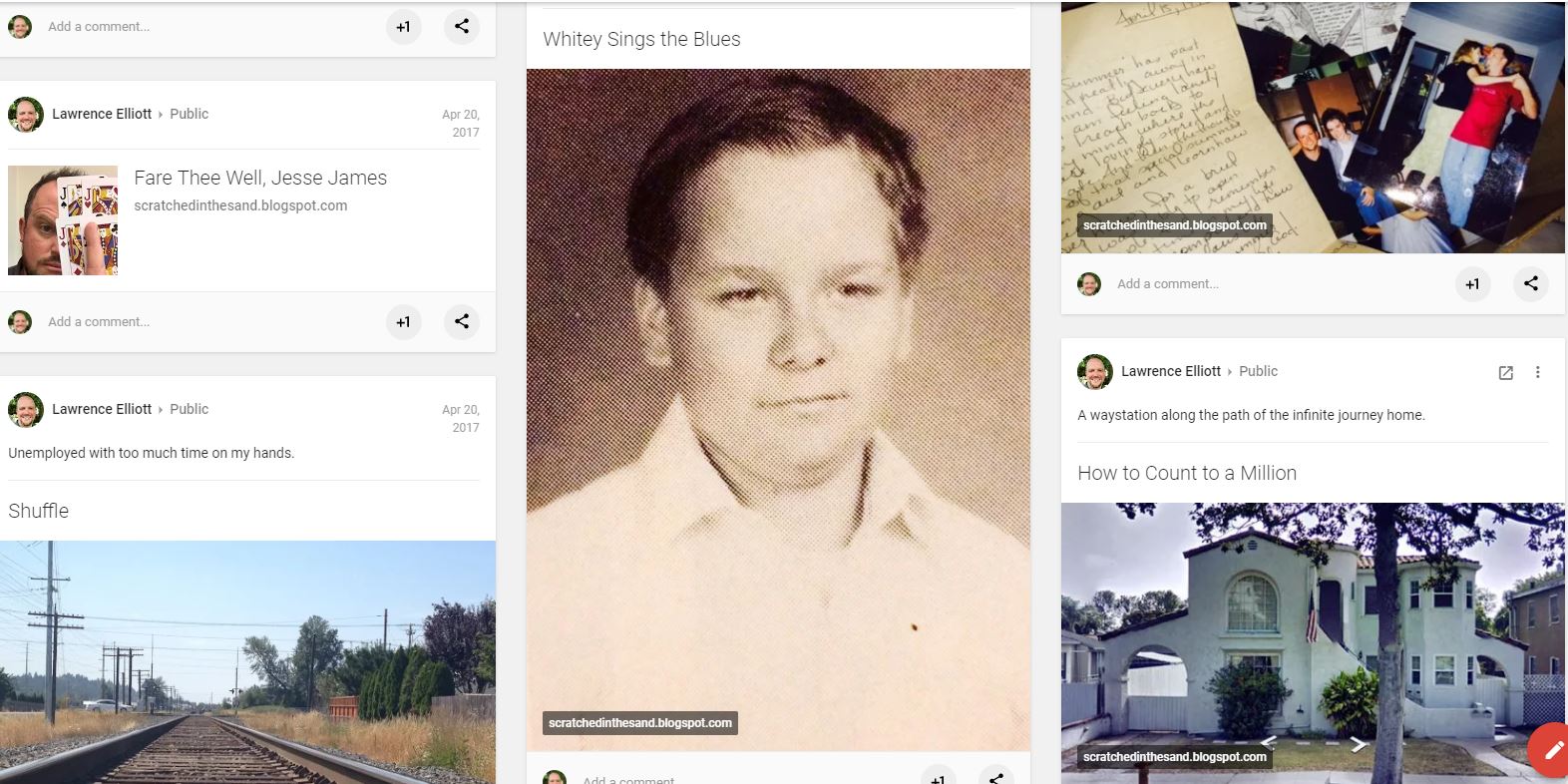Viewport: 1568px width, 784px height.
Task: Share the handwritten letter photo post
Action: (x=1531, y=283)
